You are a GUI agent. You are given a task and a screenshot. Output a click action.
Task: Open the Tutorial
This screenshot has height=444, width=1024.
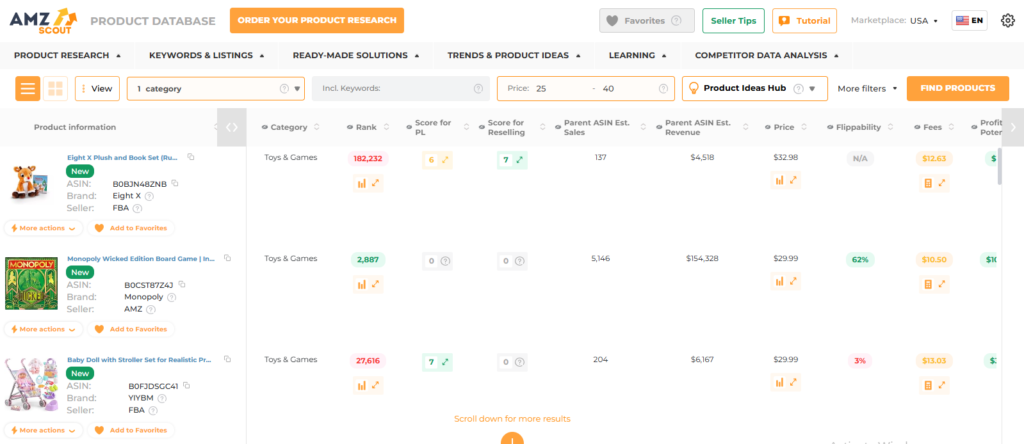(x=805, y=21)
